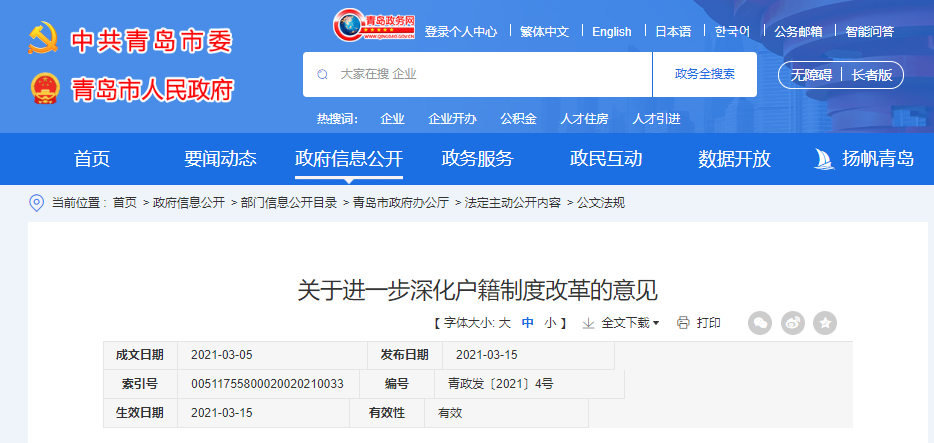This screenshot has height=443, width=934.
Task: Open 要闻动态 navigation tab
Action: point(220,159)
